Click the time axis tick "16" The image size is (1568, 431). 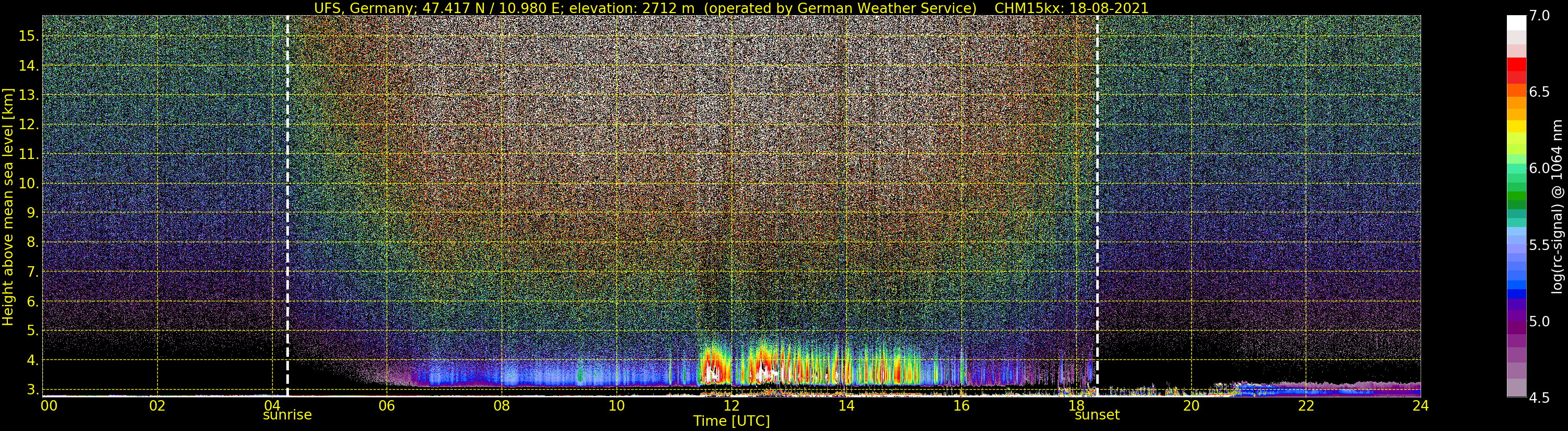(x=961, y=405)
